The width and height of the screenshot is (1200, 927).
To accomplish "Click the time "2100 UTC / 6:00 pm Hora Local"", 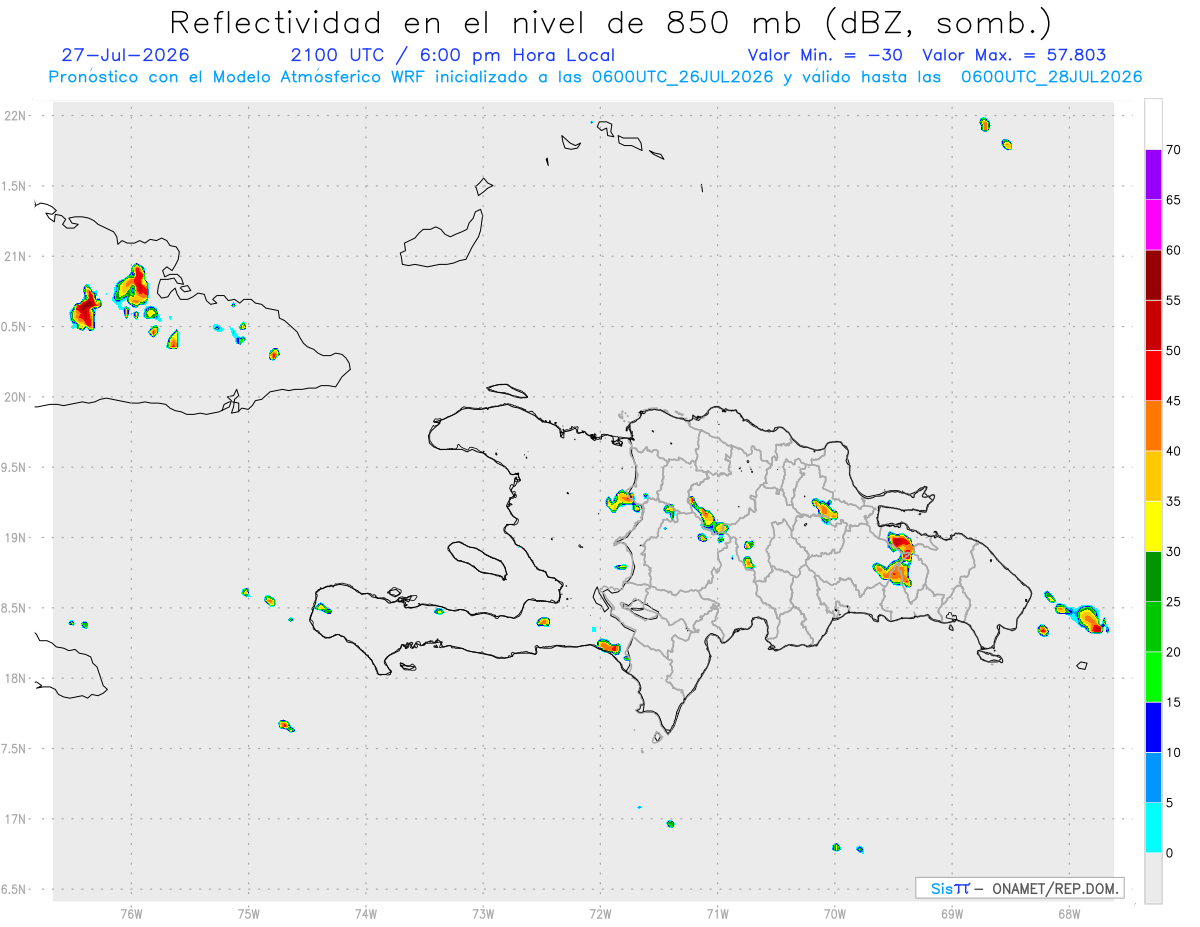I will [453, 55].
